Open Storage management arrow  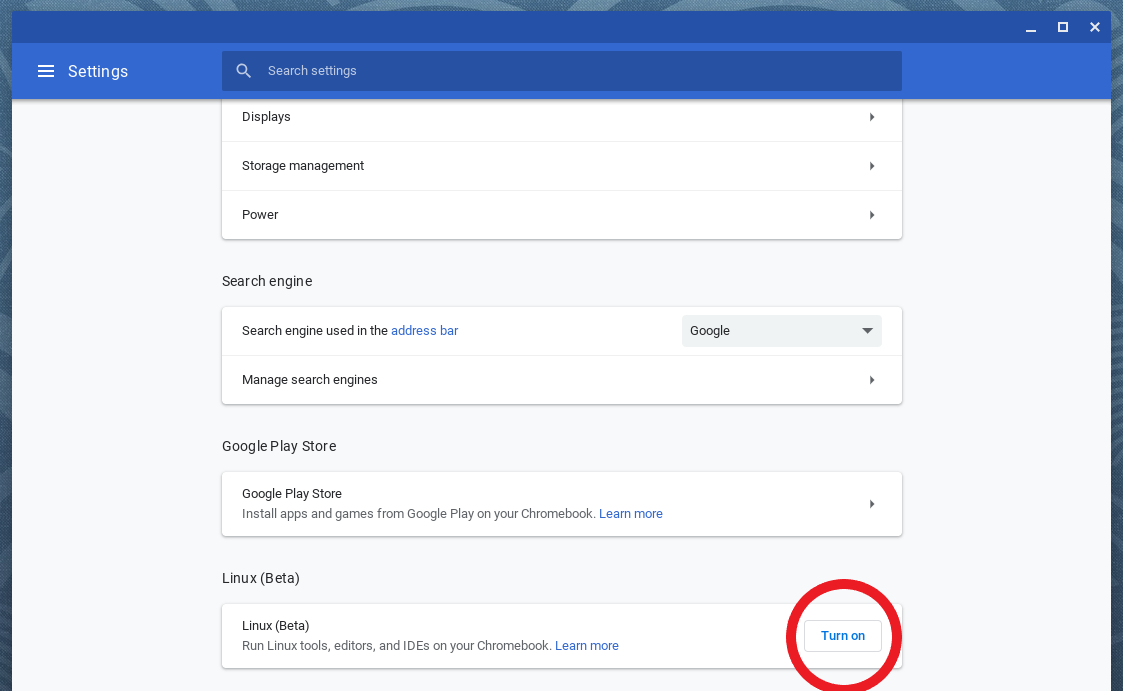872,166
